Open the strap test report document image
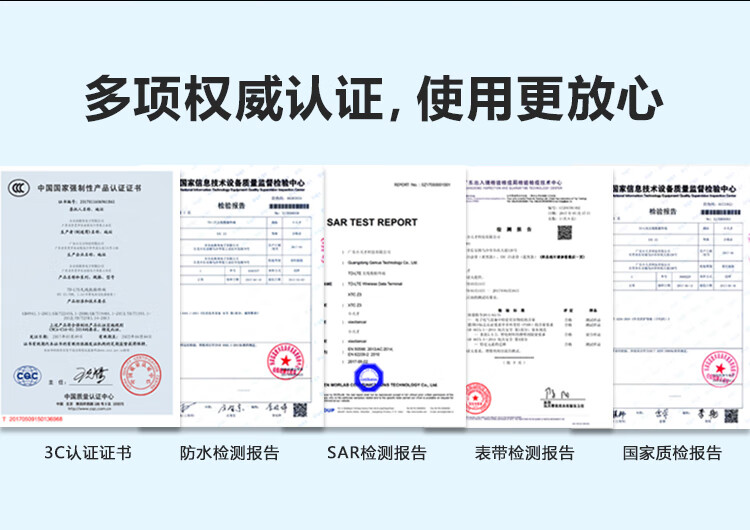This screenshot has height=530, width=750. point(539,298)
